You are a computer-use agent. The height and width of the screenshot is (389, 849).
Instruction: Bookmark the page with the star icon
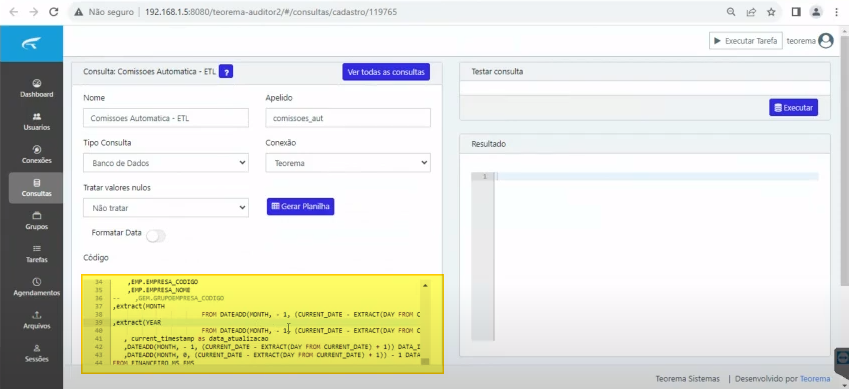[771, 11]
